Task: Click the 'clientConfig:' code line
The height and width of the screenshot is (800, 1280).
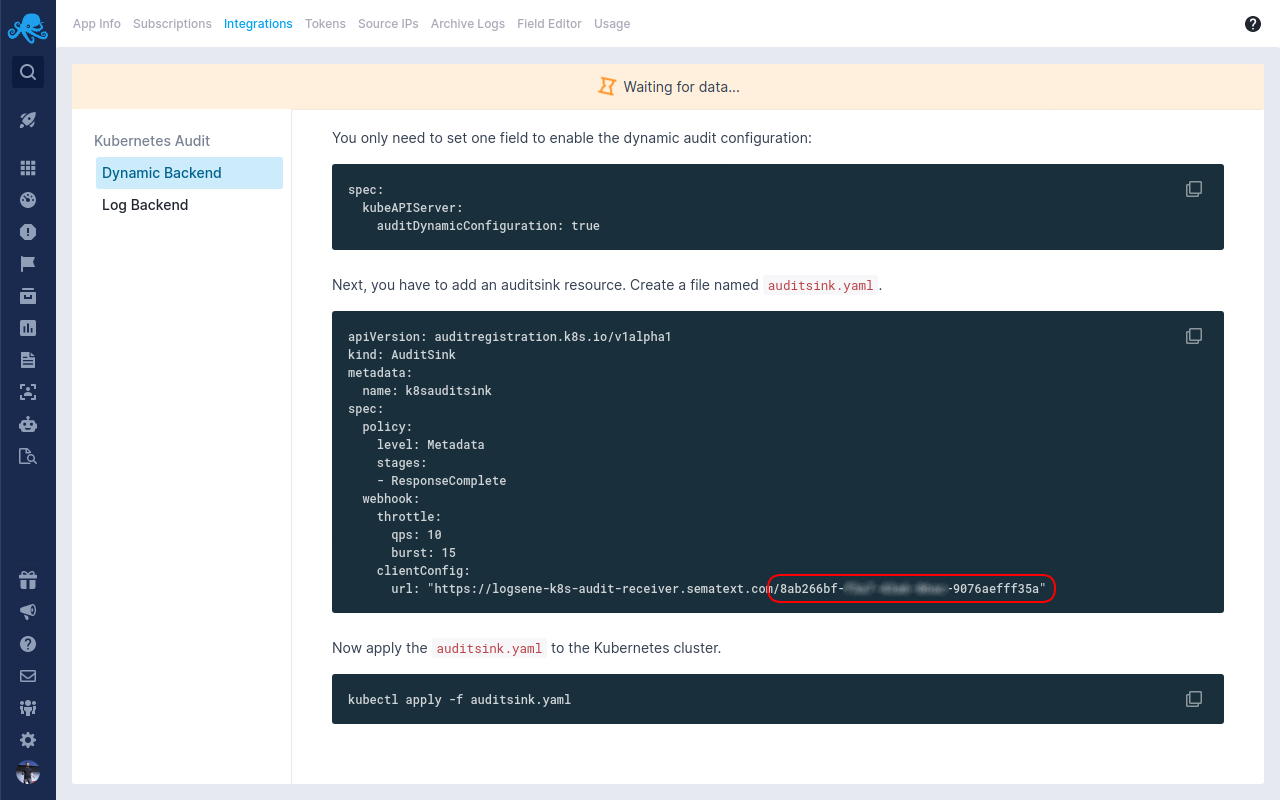Action: (423, 571)
